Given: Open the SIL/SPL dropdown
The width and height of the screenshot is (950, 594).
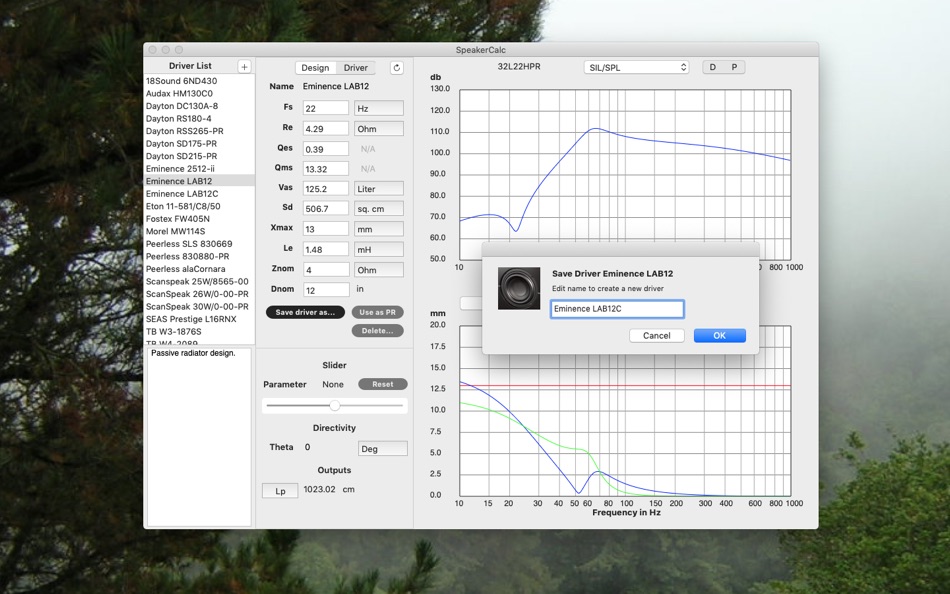Looking at the screenshot, I should (x=636, y=67).
